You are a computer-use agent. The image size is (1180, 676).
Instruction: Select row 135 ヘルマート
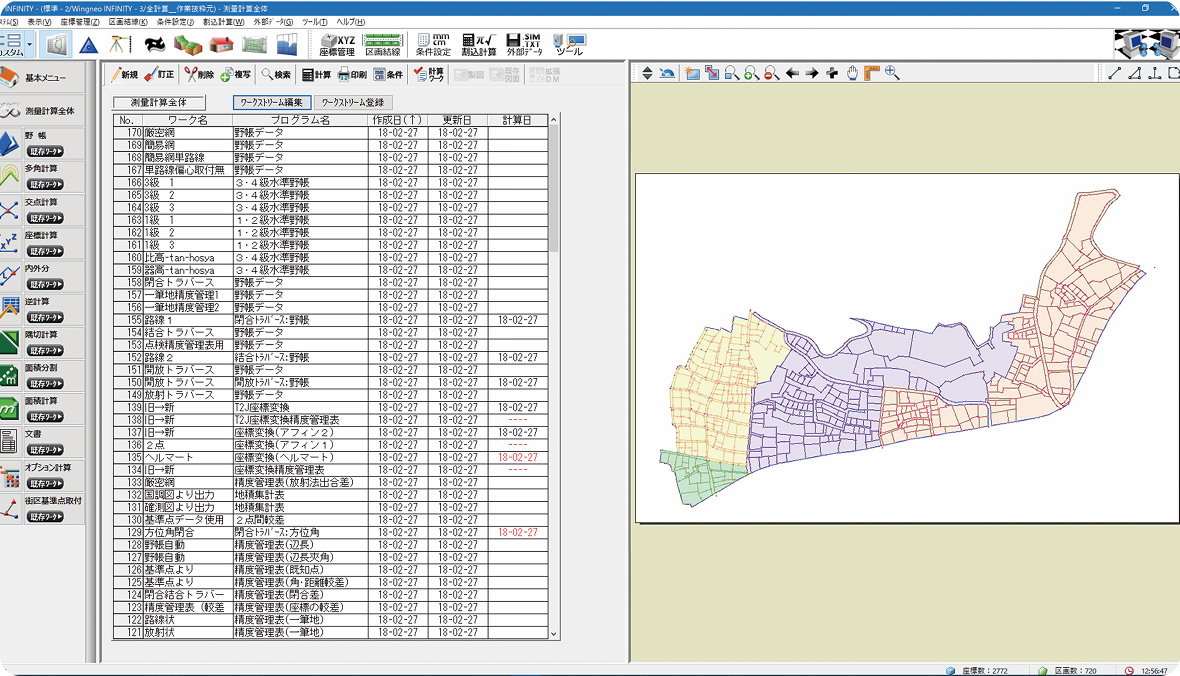coord(330,458)
